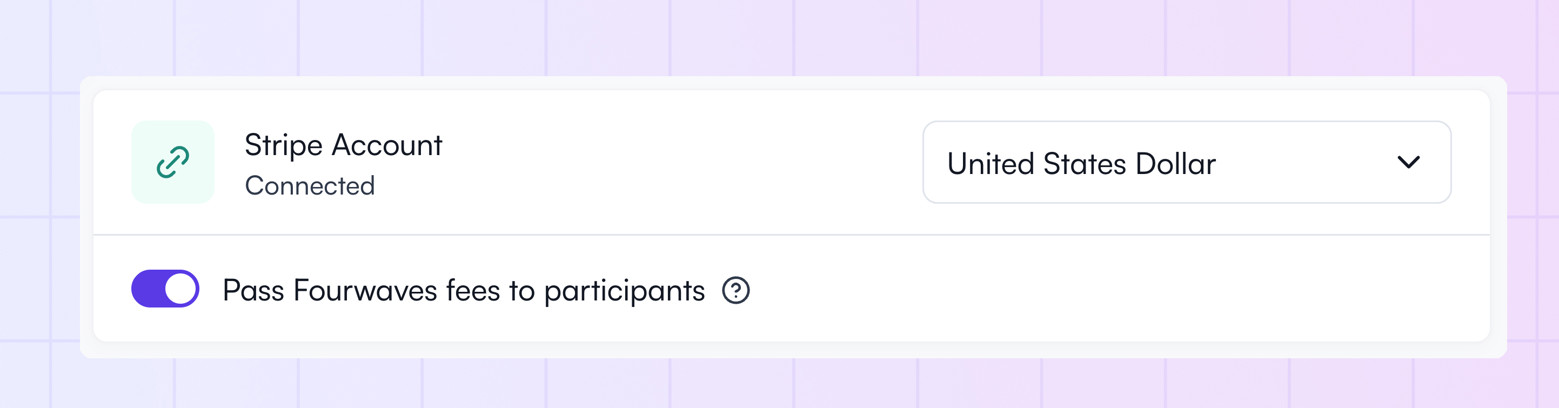Click the chevron arrow in the currency selector
1559x408 pixels.
pos(1408,162)
